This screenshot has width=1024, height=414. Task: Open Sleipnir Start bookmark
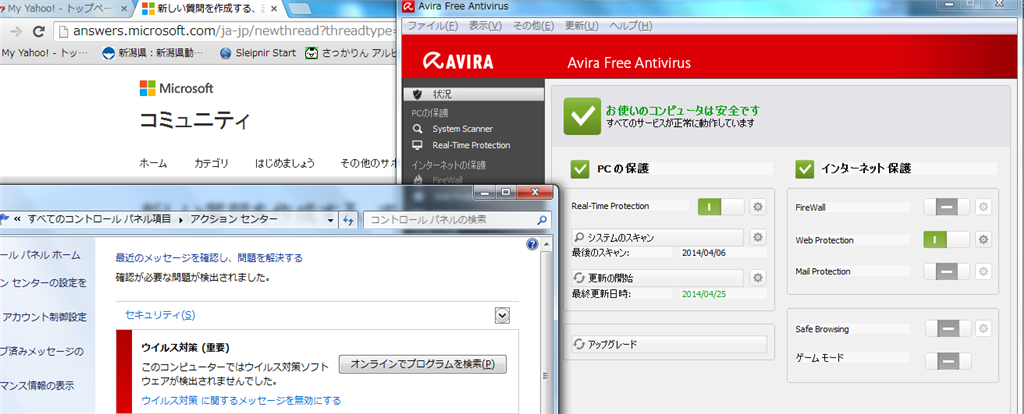[x=258, y=53]
